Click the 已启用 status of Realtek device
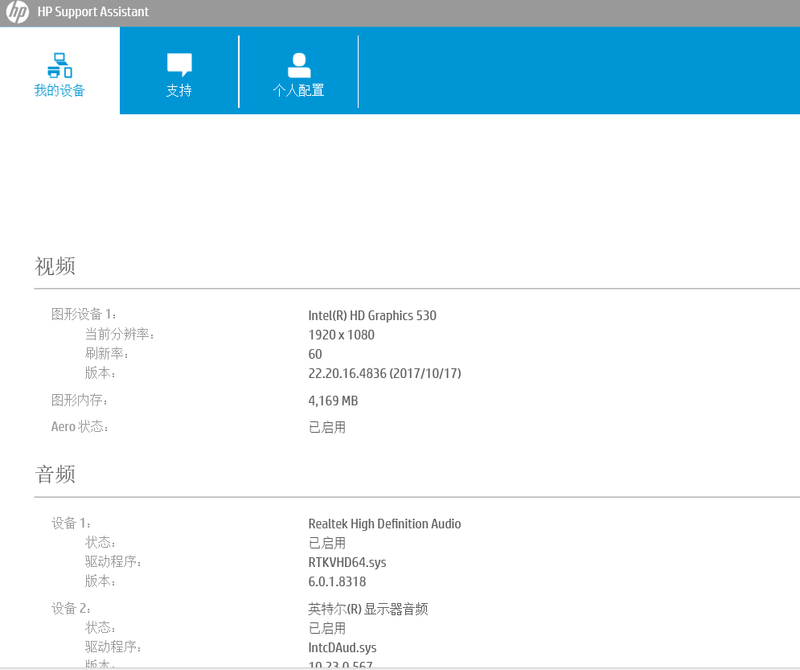800x670 pixels. (x=327, y=543)
